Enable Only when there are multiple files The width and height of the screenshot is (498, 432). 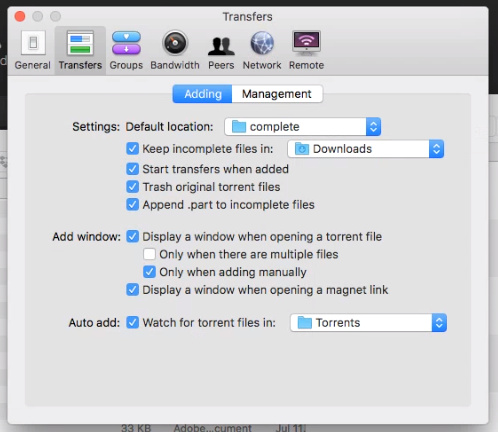click(x=149, y=254)
